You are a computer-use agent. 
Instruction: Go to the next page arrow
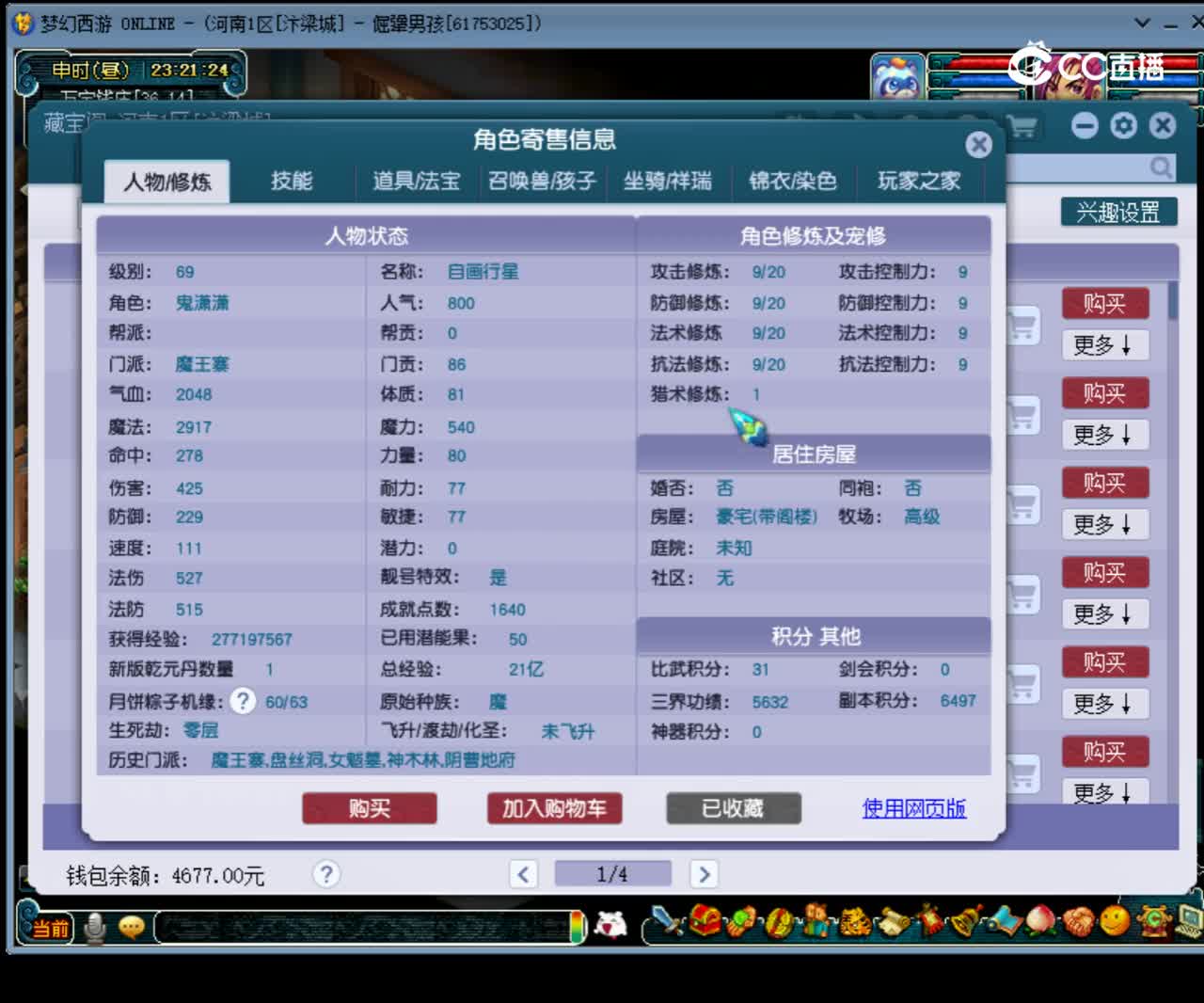pos(703,874)
